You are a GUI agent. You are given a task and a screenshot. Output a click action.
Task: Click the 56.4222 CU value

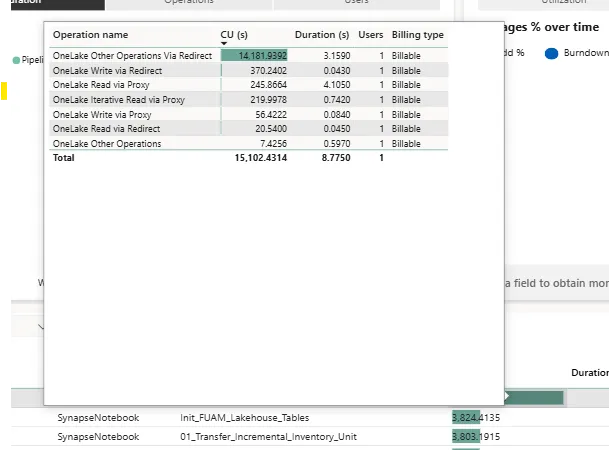coord(271,115)
